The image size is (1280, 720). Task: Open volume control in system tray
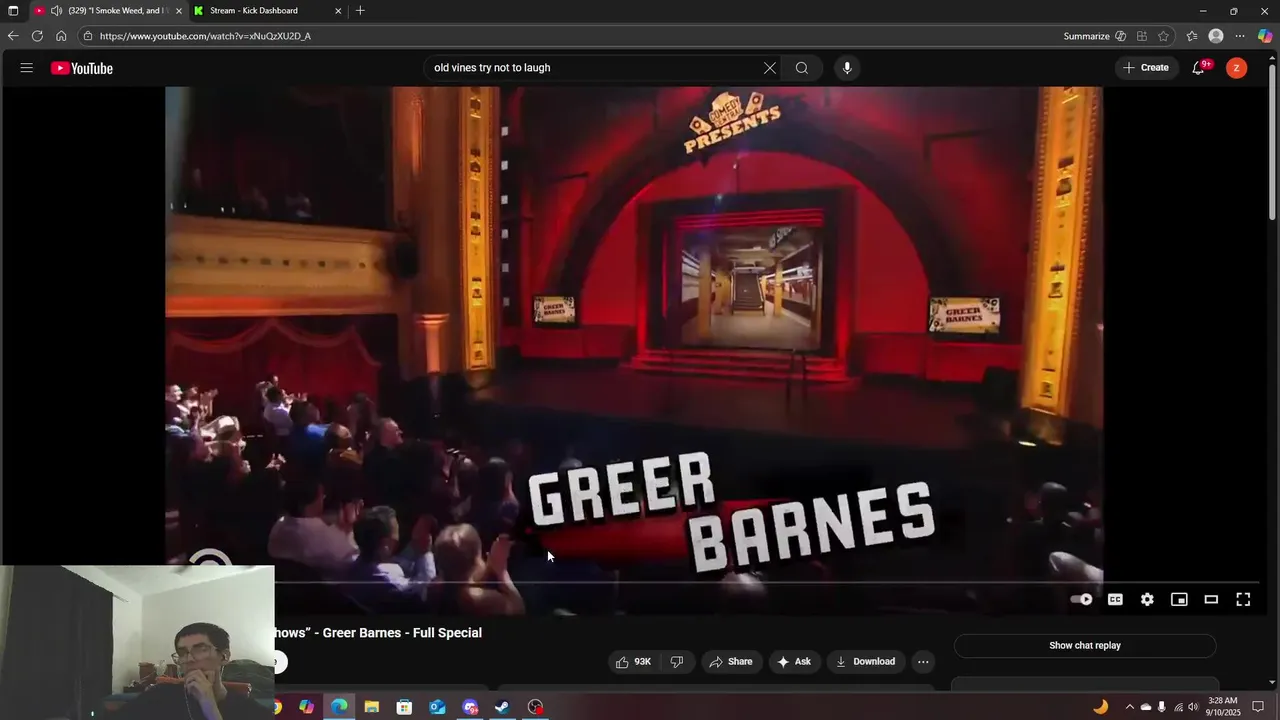point(1193,707)
